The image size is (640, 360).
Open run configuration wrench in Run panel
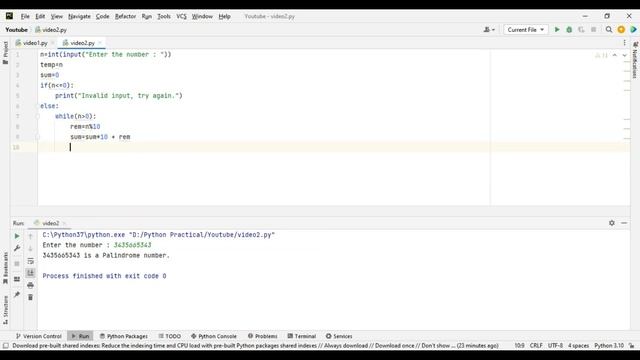(x=17, y=248)
